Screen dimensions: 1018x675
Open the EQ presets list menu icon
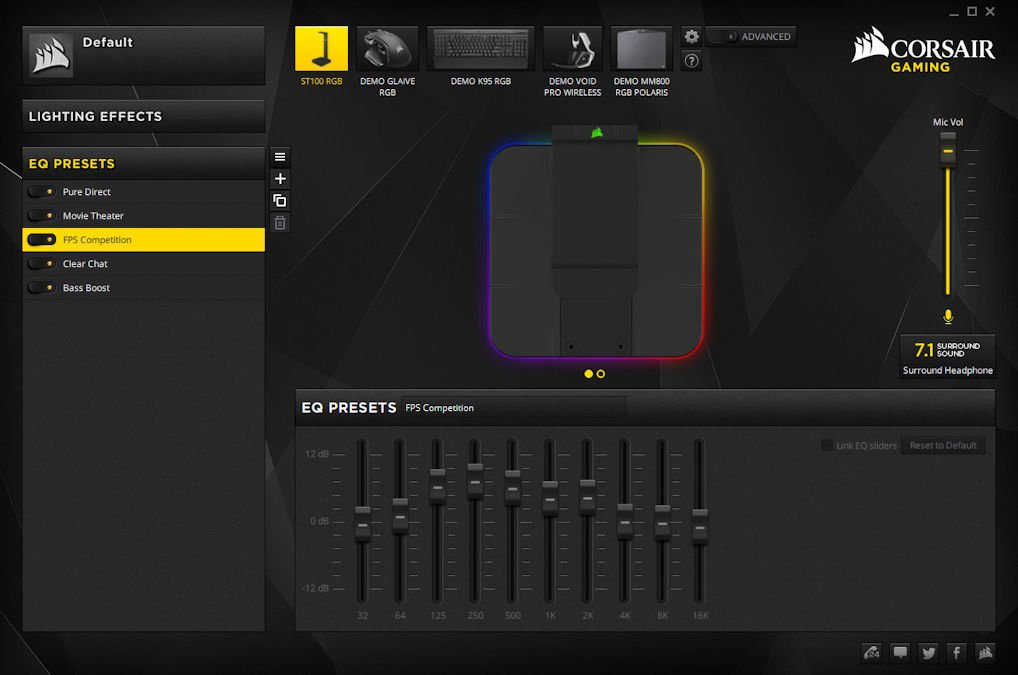(x=280, y=157)
